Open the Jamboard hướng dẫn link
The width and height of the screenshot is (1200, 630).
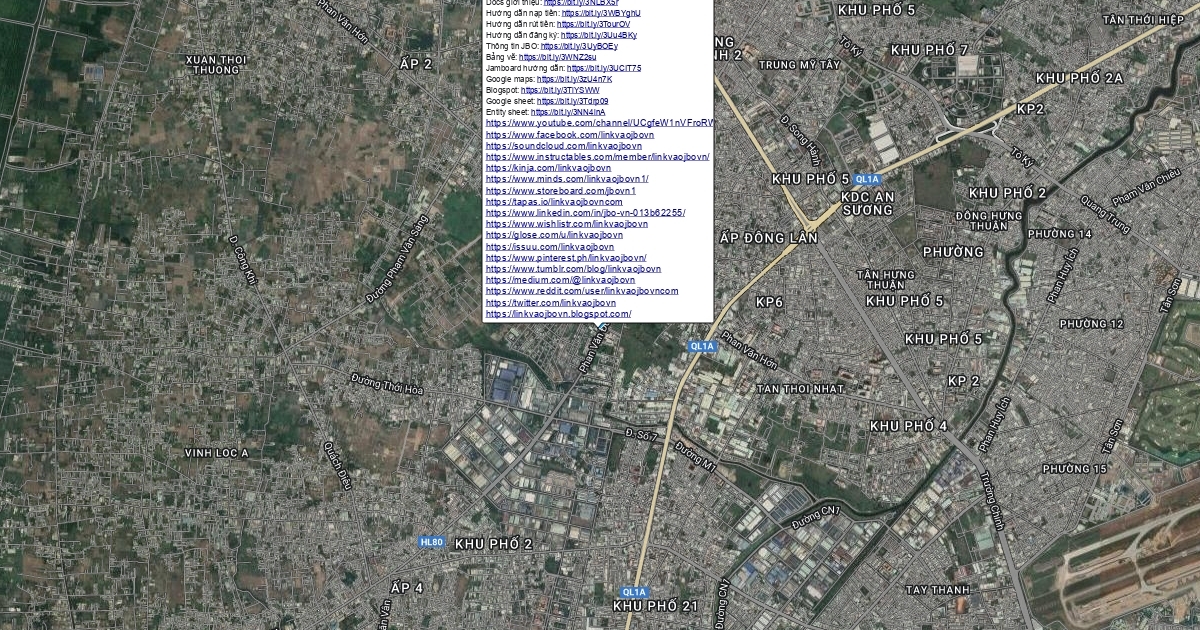click(x=604, y=68)
